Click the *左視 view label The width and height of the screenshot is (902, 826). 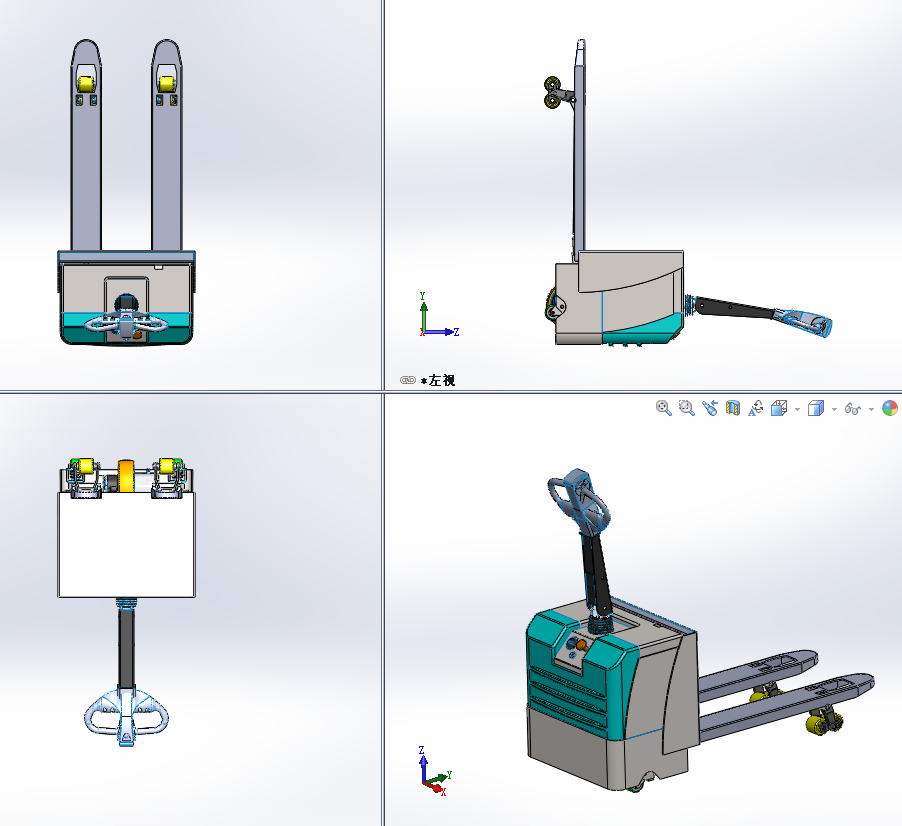click(438, 380)
